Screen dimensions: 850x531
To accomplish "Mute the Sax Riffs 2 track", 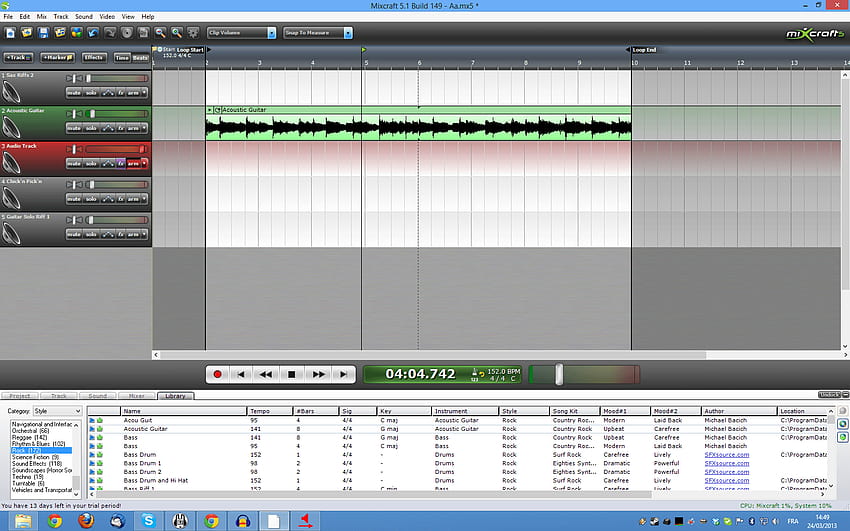I will click(x=74, y=93).
